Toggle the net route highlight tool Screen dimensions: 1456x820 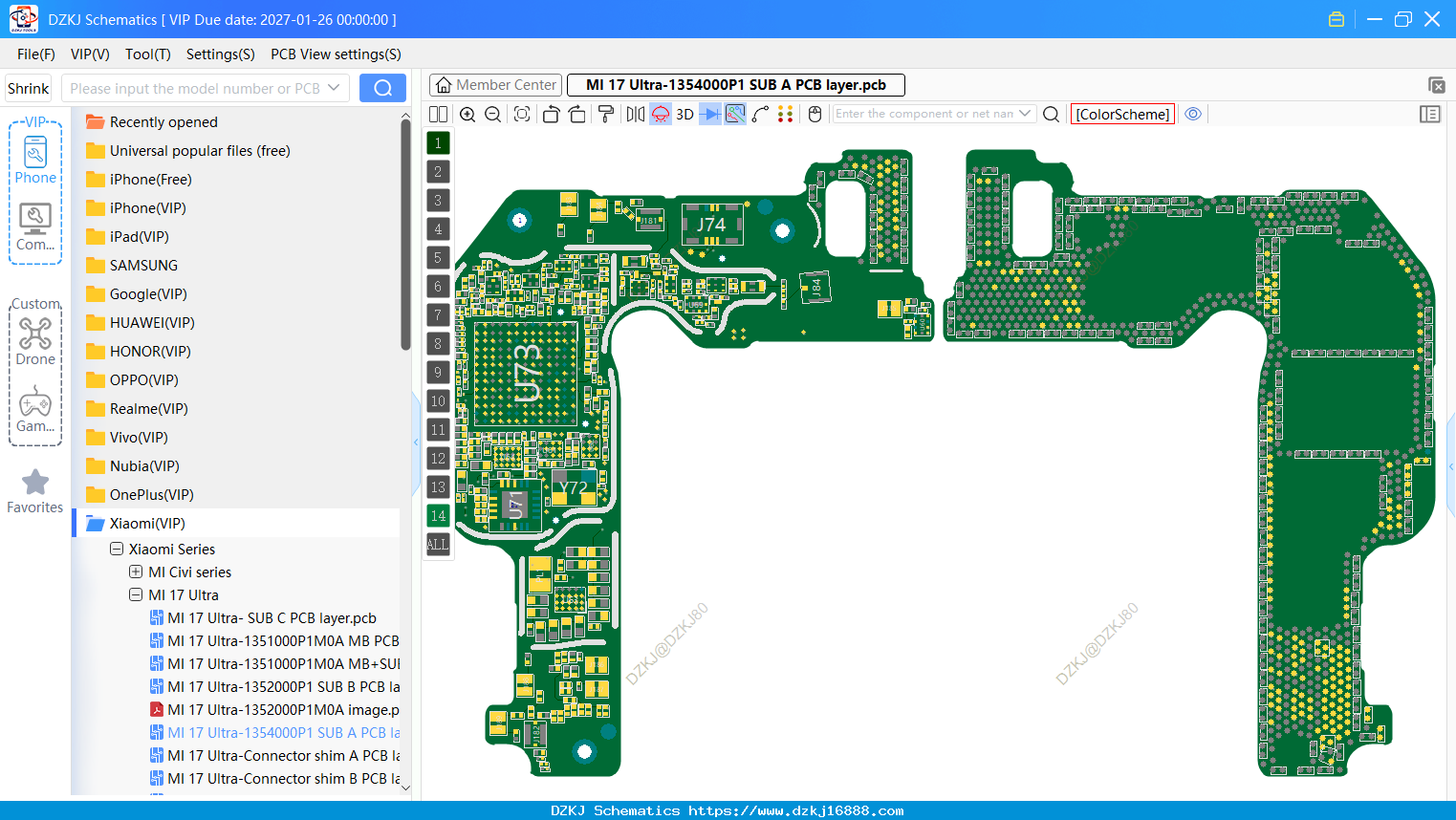735,115
